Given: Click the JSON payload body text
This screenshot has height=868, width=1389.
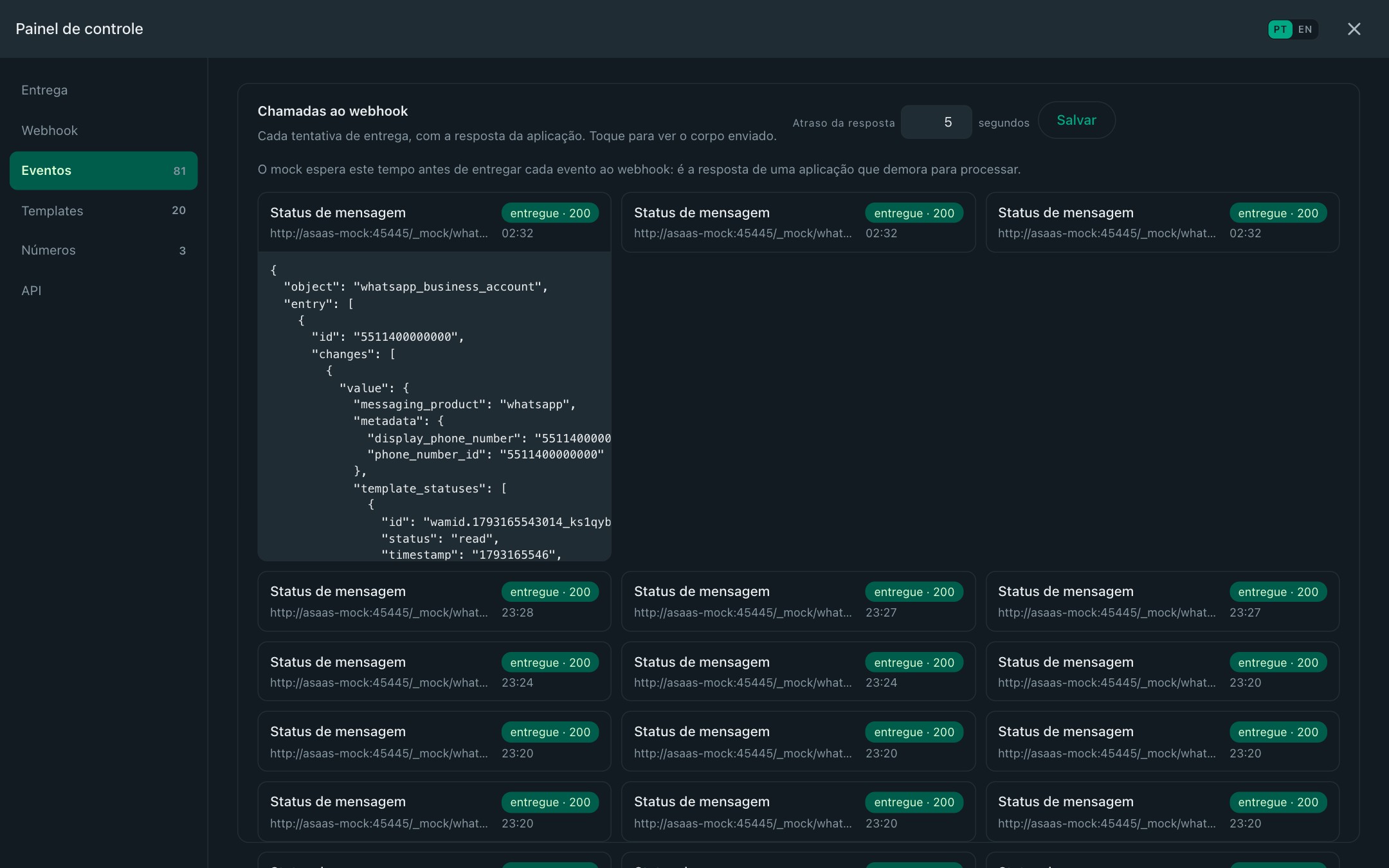Looking at the screenshot, I should [x=434, y=406].
